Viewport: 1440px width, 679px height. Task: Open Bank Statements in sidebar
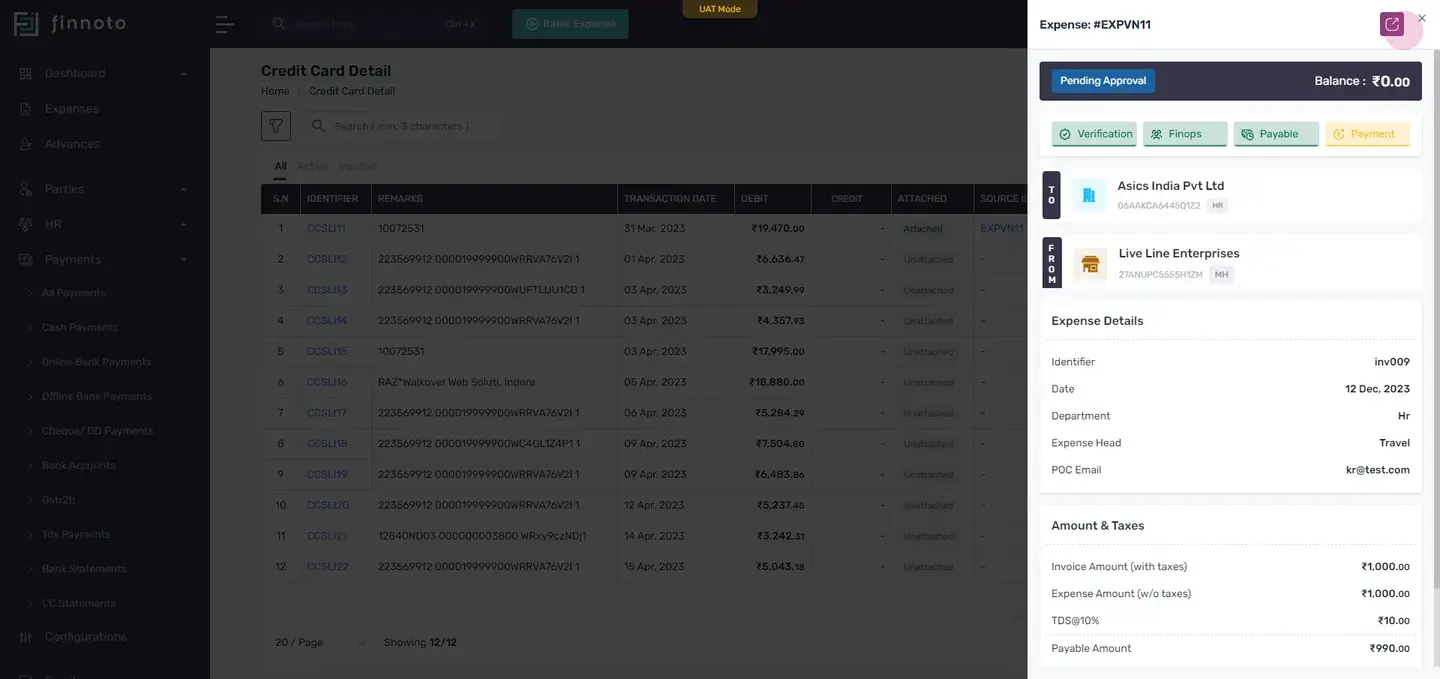tap(84, 569)
